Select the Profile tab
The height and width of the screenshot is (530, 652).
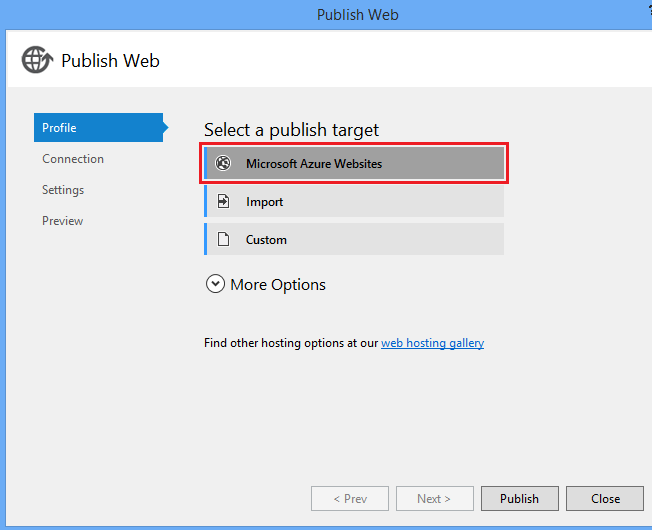98,128
